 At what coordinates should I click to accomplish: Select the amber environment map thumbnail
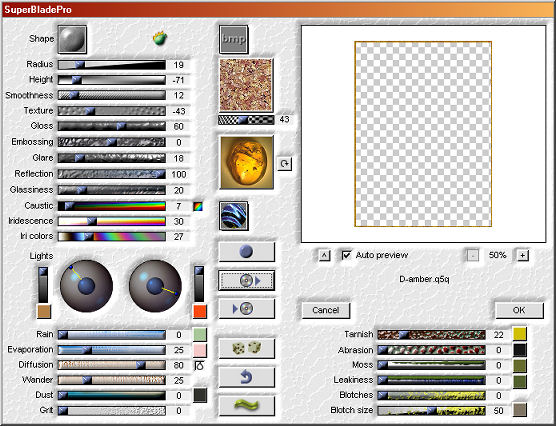(x=246, y=162)
